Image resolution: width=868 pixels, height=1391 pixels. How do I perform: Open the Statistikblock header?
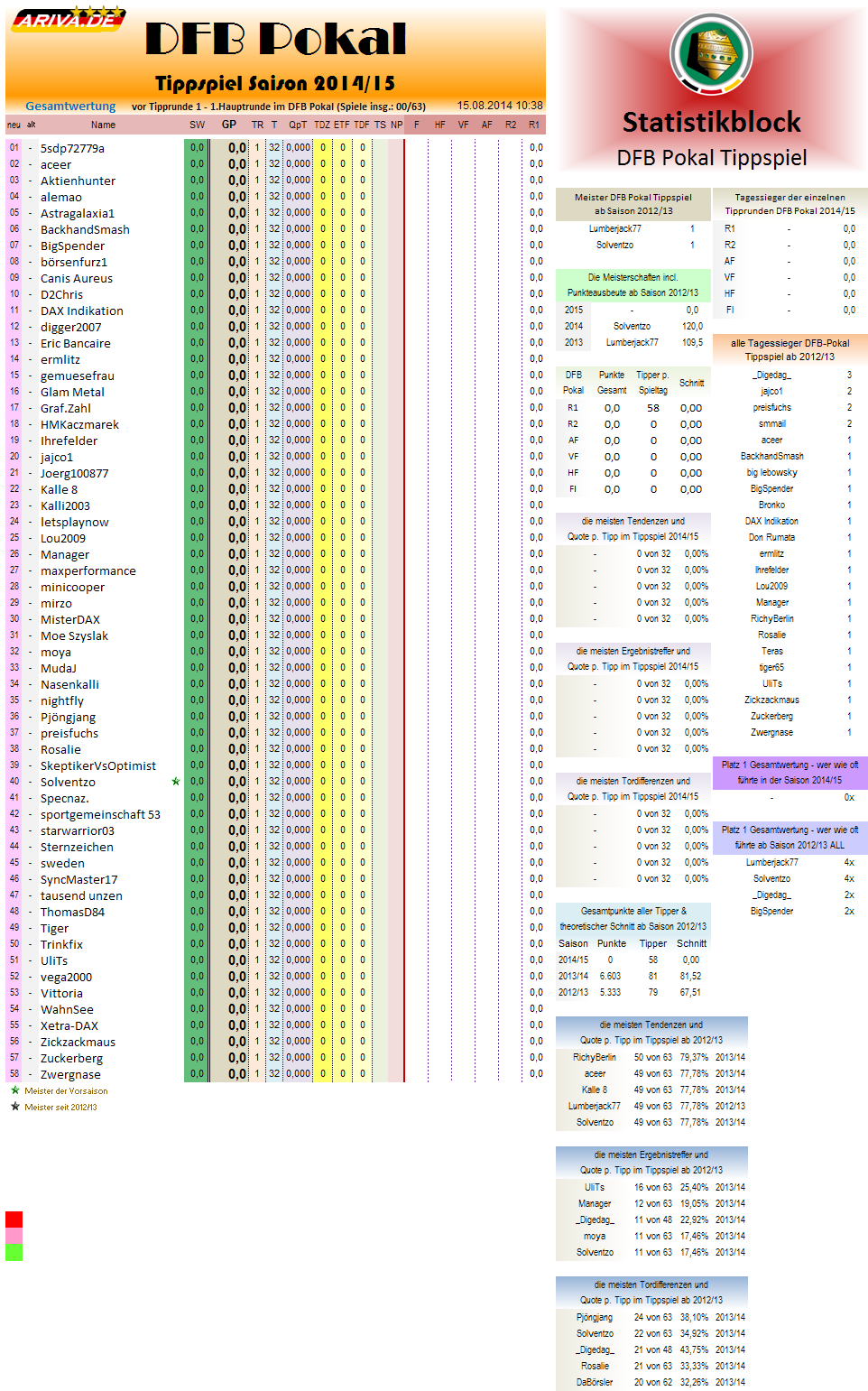(712, 121)
